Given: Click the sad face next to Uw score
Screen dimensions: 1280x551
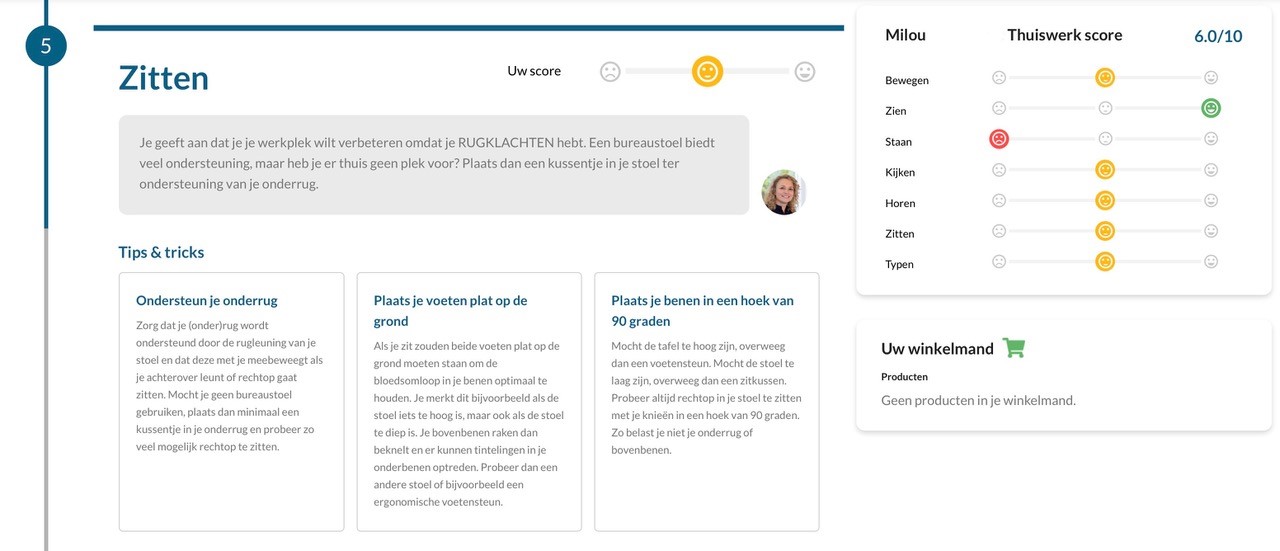Looking at the screenshot, I should (610, 72).
